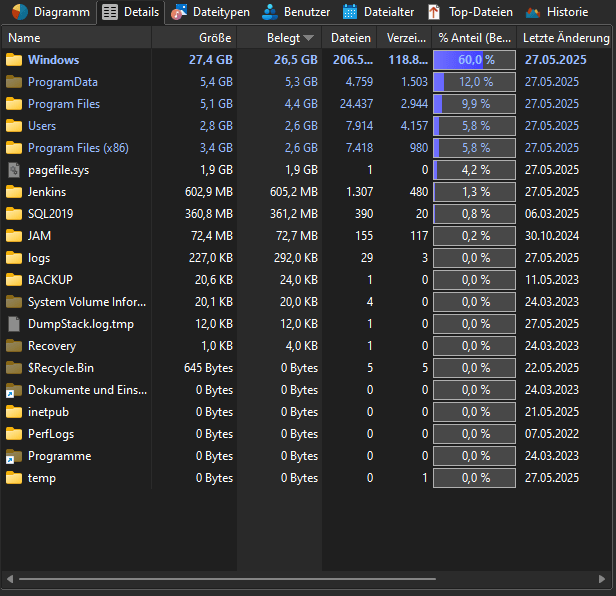Screen dimensions: 616x596
Task: Sort by Letzte Änderung column header
Action: pos(566,38)
